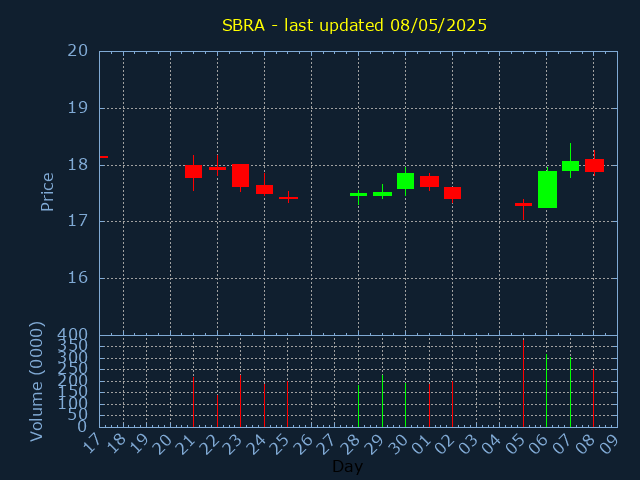Pick the red candlestick for day 01
The height and width of the screenshot is (480, 640).
click(x=429, y=181)
